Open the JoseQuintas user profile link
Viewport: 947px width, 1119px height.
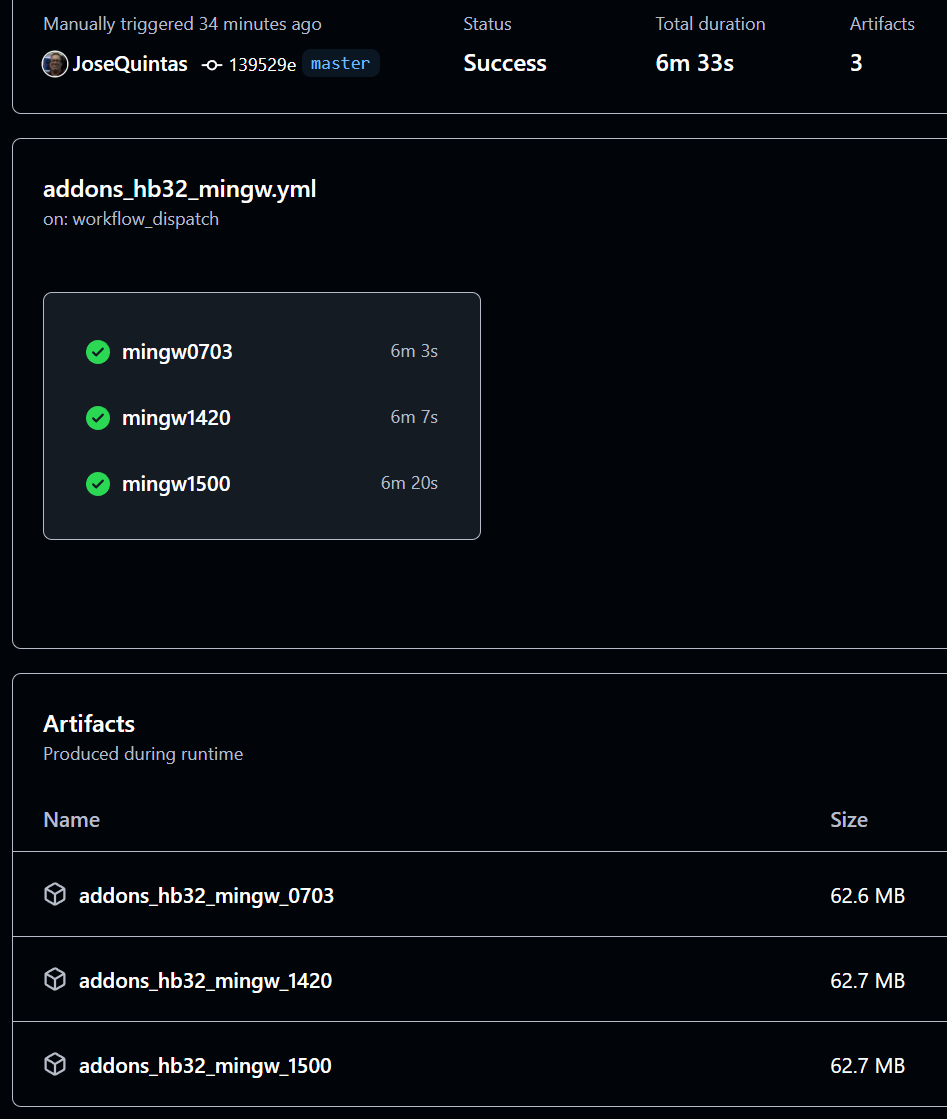(130, 64)
